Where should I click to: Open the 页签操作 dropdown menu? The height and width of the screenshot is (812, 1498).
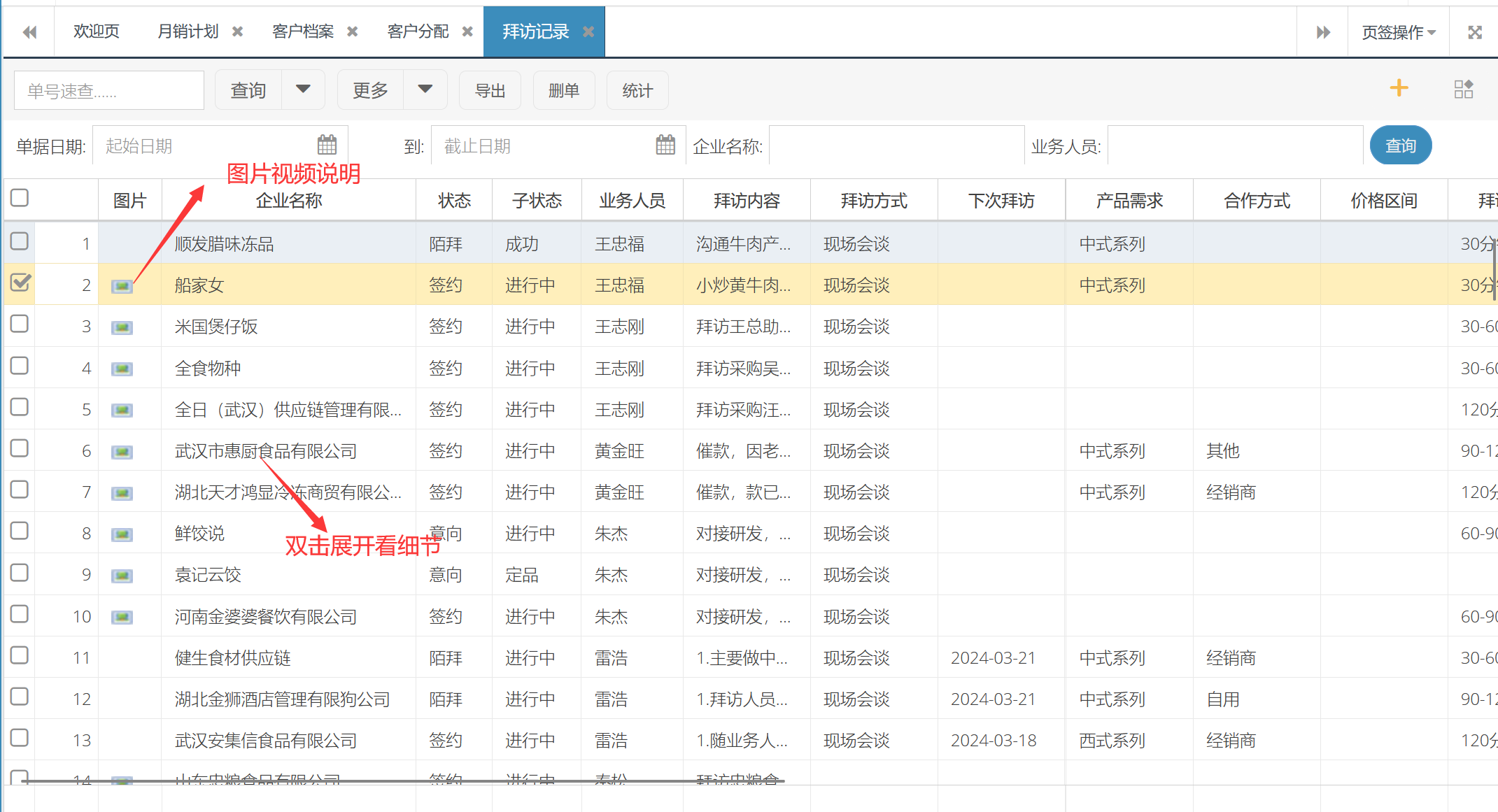click(1398, 32)
